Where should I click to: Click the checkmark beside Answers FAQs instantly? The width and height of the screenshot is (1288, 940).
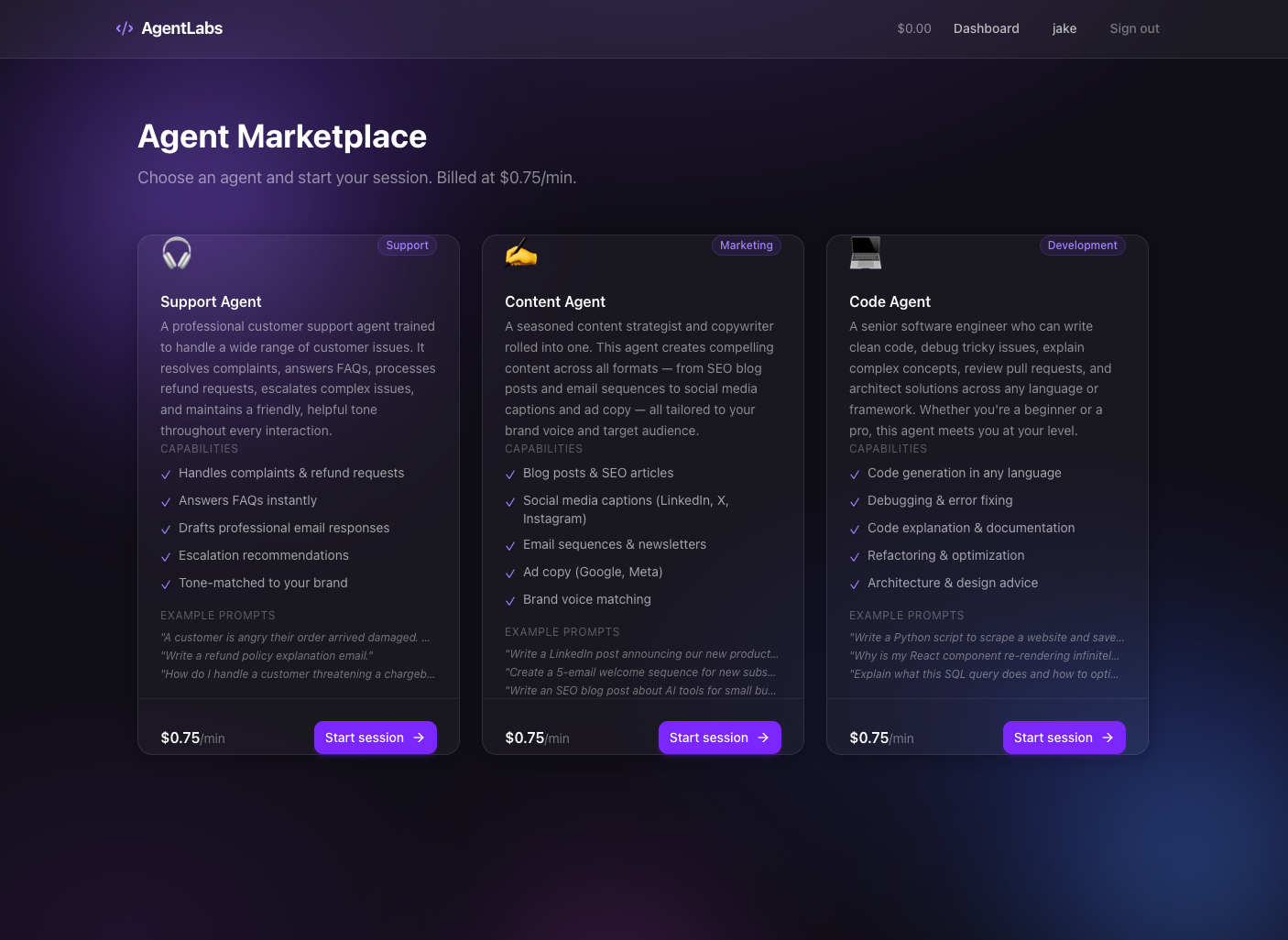166,502
